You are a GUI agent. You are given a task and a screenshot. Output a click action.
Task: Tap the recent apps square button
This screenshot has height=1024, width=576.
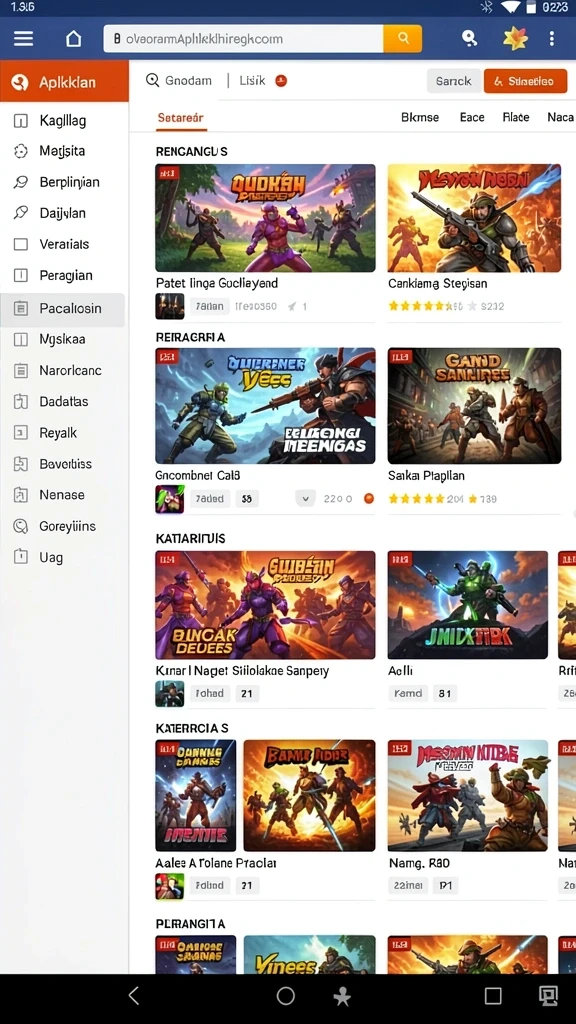[493, 995]
